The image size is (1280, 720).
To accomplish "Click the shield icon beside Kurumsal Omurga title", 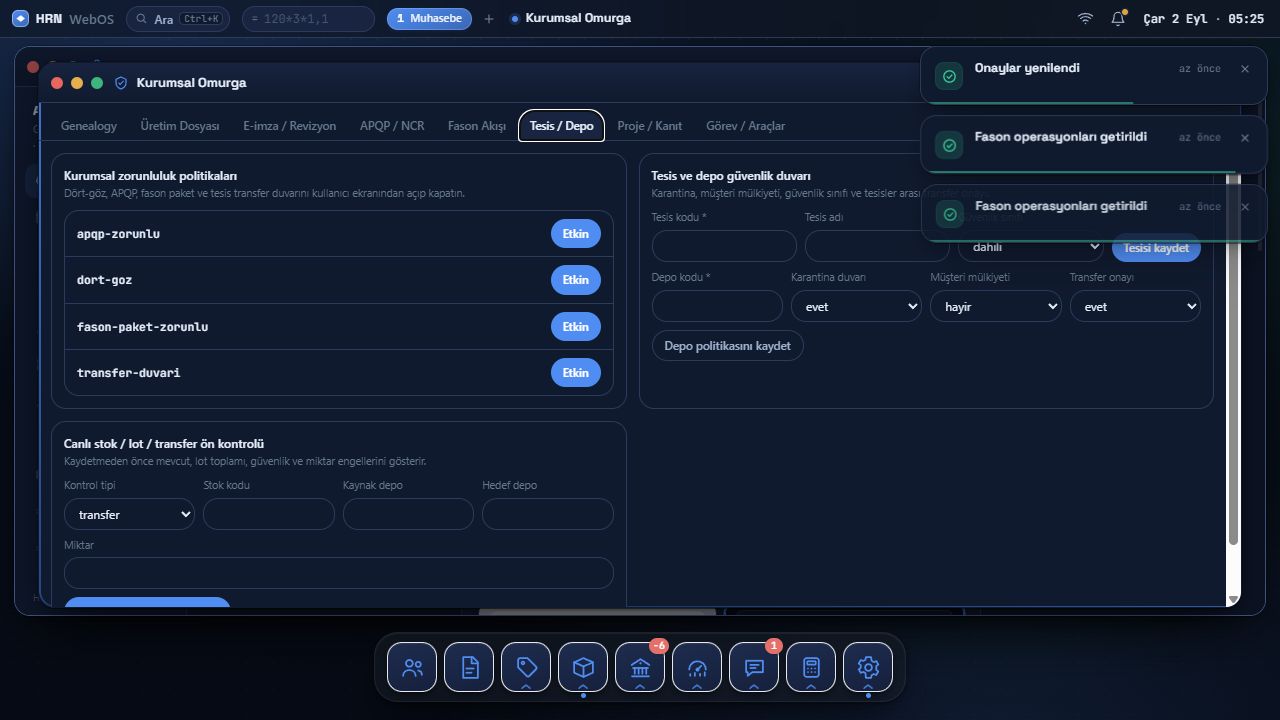I will pos(121,83).
